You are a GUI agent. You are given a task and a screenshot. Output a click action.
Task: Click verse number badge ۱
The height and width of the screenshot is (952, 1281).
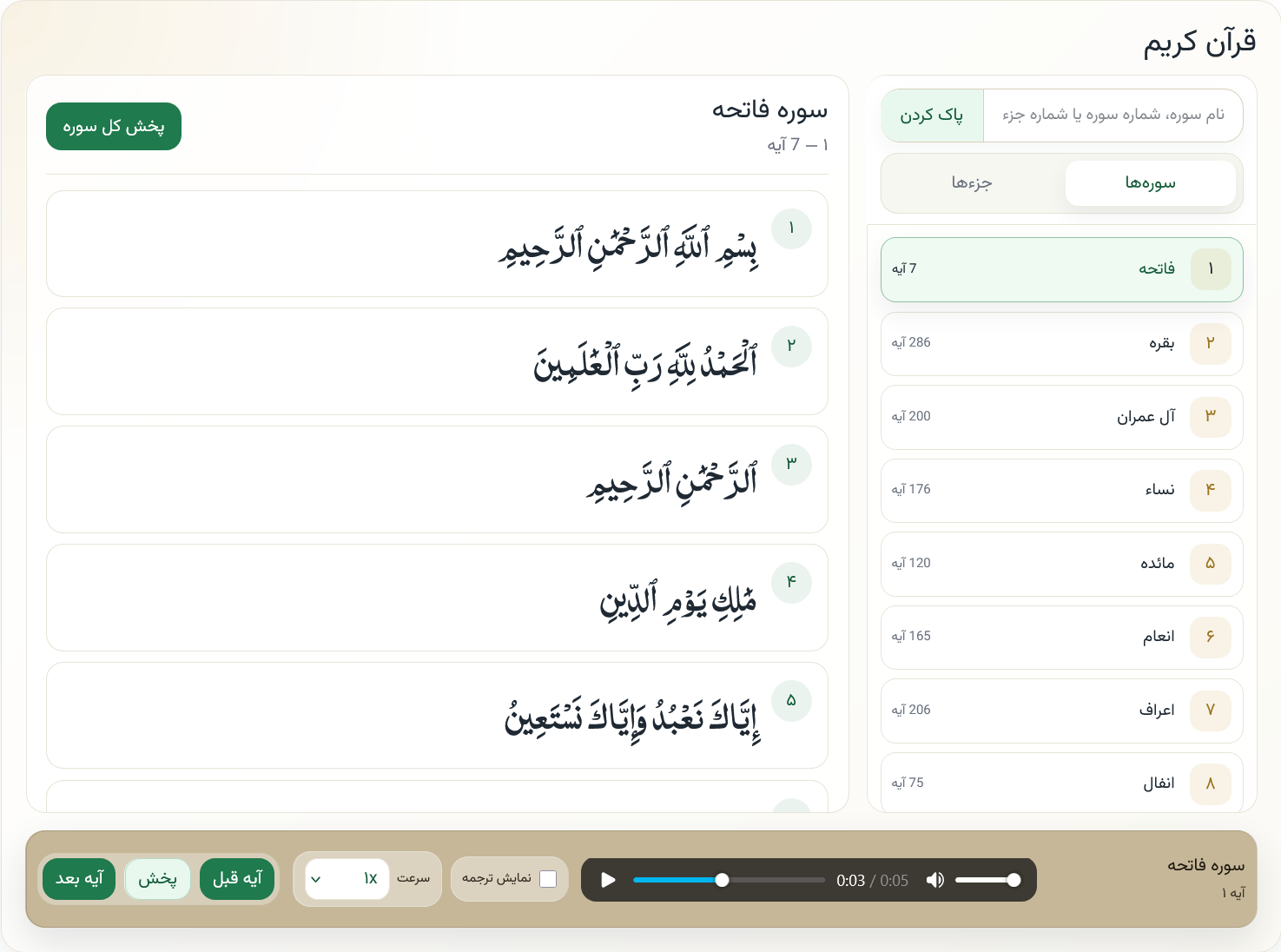[x=791, y=228]
